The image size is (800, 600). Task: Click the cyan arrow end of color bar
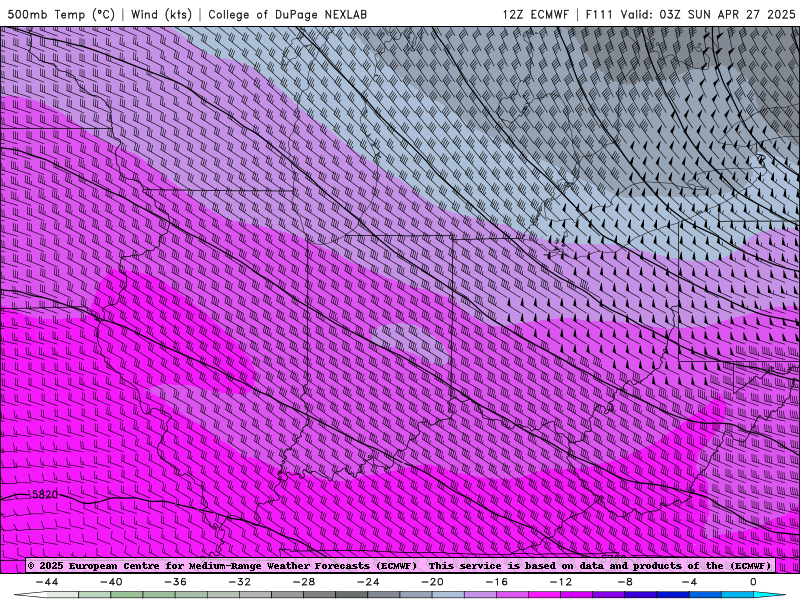[x=769, y=595]
